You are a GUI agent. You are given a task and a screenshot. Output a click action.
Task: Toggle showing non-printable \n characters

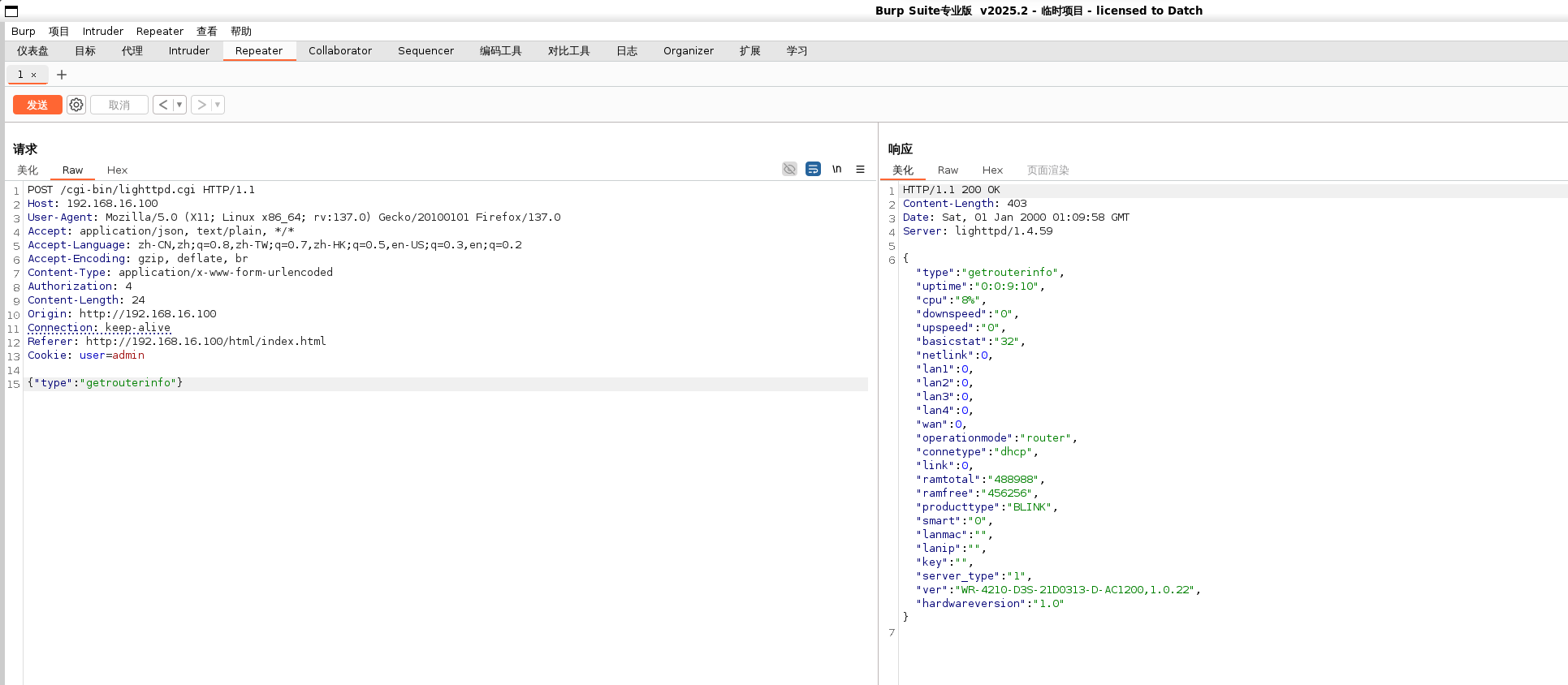coord(836,169)
